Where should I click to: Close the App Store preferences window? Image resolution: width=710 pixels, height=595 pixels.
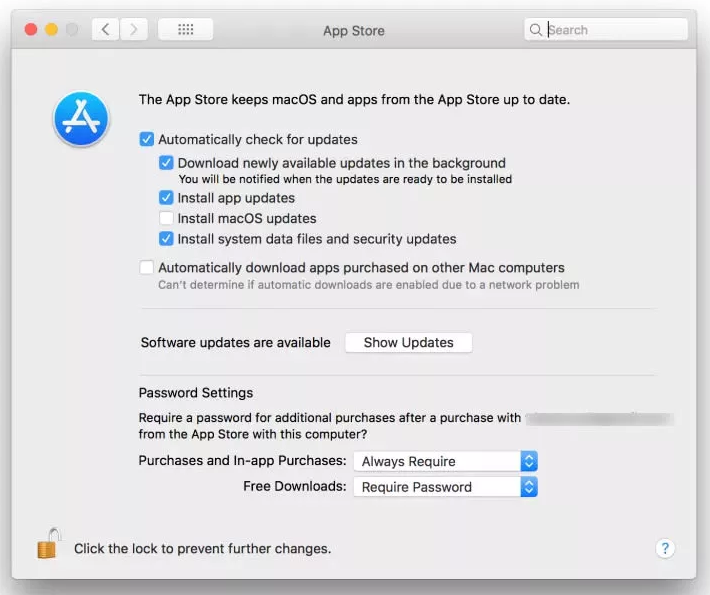pyautogui.click(x=31, y=30)
